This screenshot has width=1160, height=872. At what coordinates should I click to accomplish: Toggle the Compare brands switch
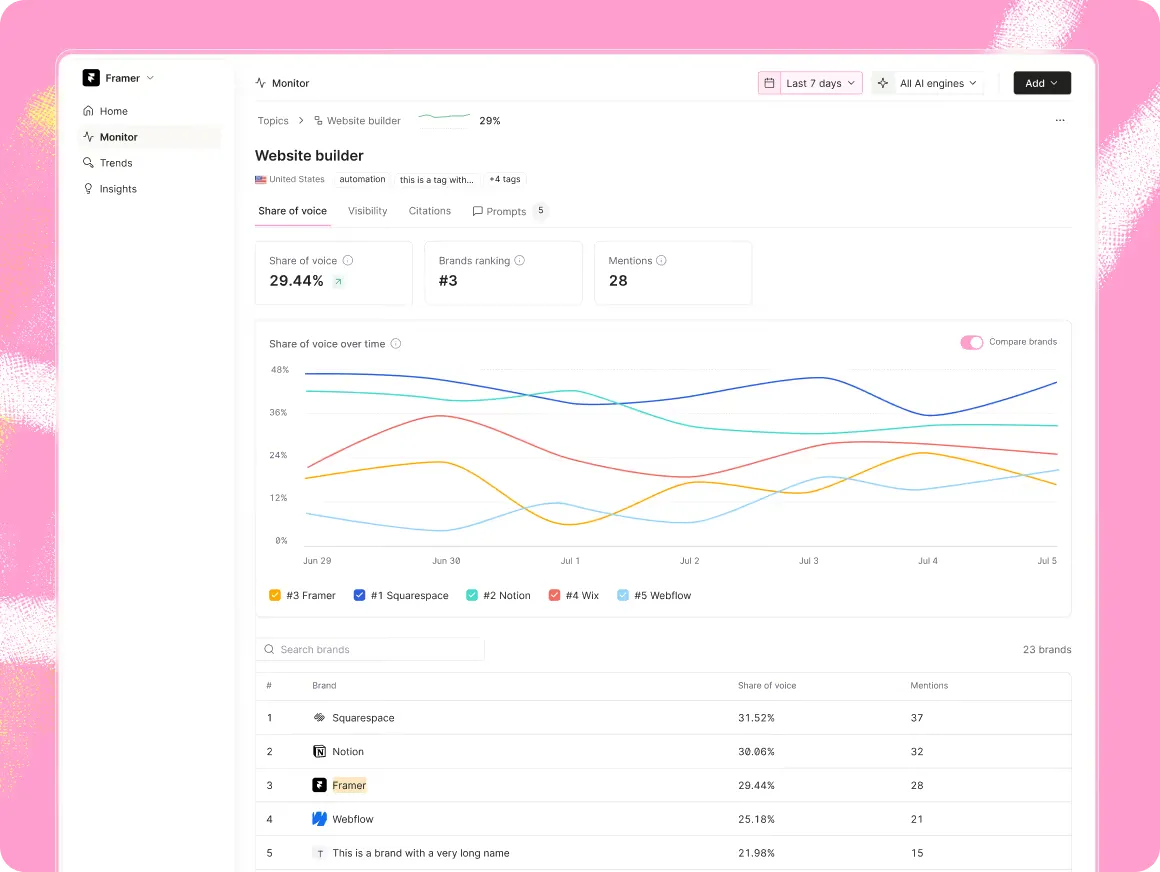[971, 342]
